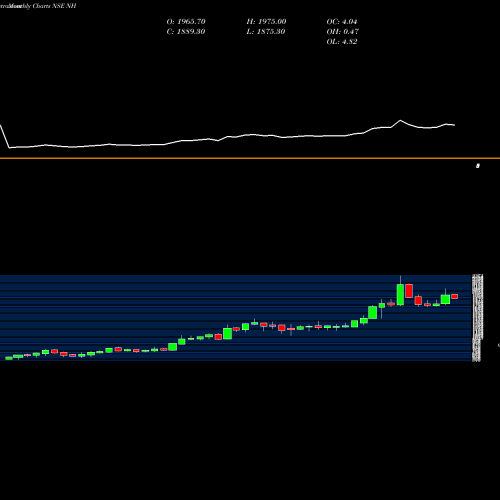Click the tallest green candlestick

point(400,294)
